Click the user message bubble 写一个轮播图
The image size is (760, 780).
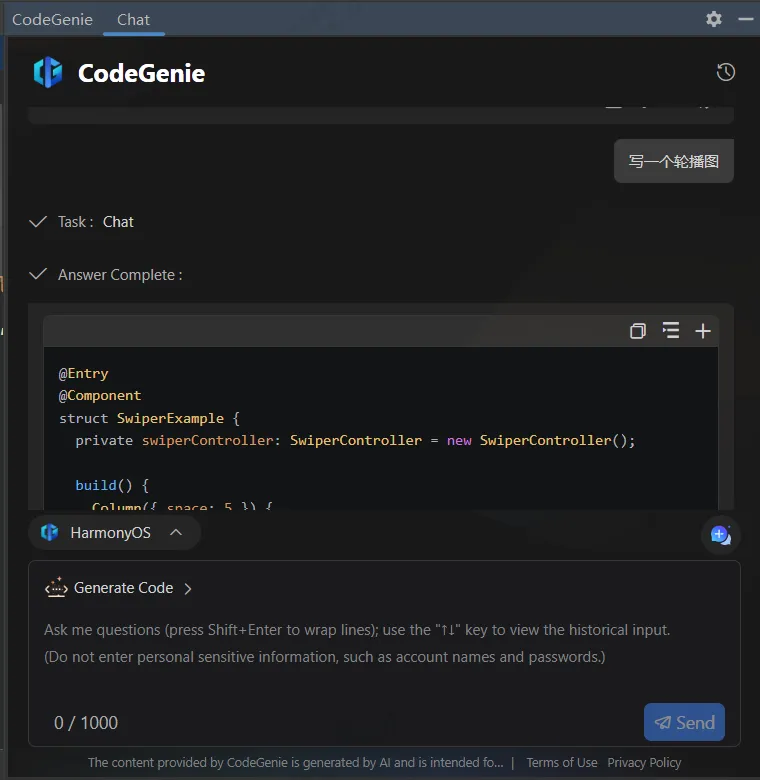(673, 161)
